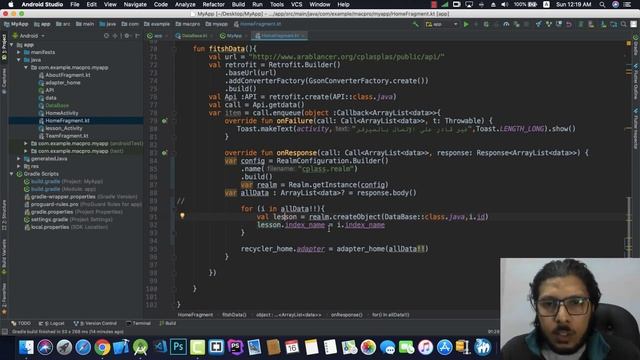
Task: Open the VCS menu
Action: tap(297, 4)
